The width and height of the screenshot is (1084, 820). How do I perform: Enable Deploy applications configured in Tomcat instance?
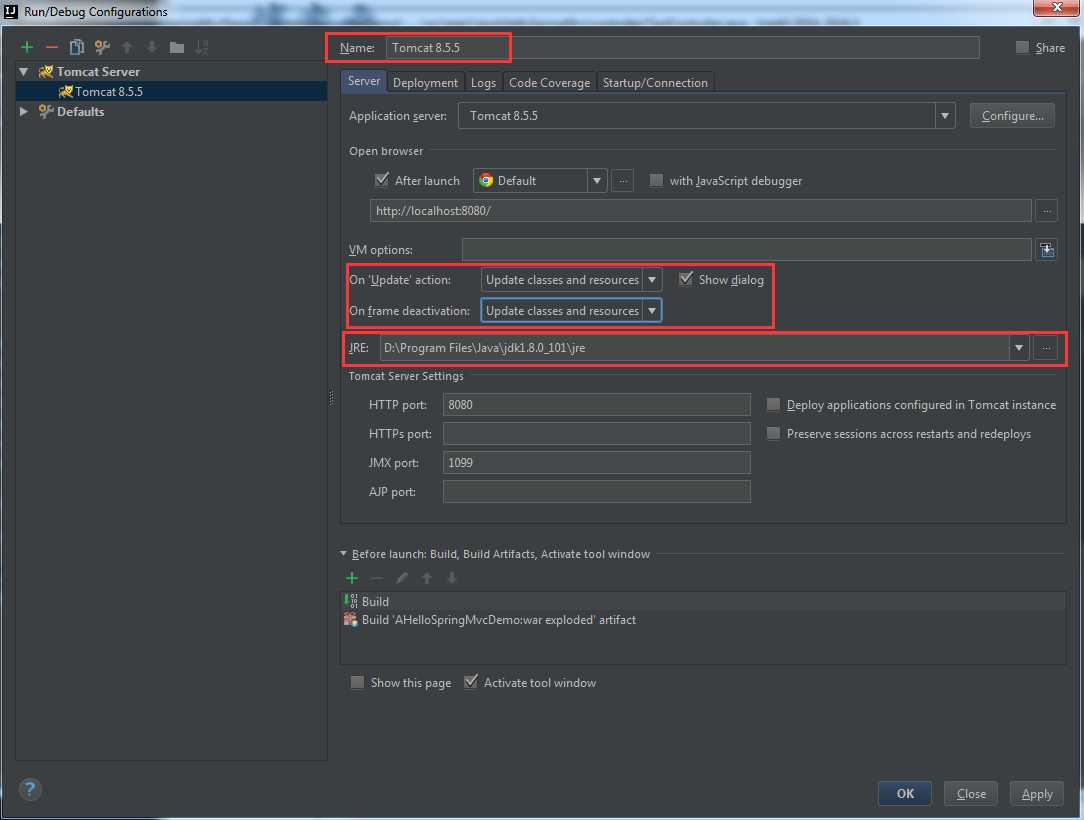(774, 404)
